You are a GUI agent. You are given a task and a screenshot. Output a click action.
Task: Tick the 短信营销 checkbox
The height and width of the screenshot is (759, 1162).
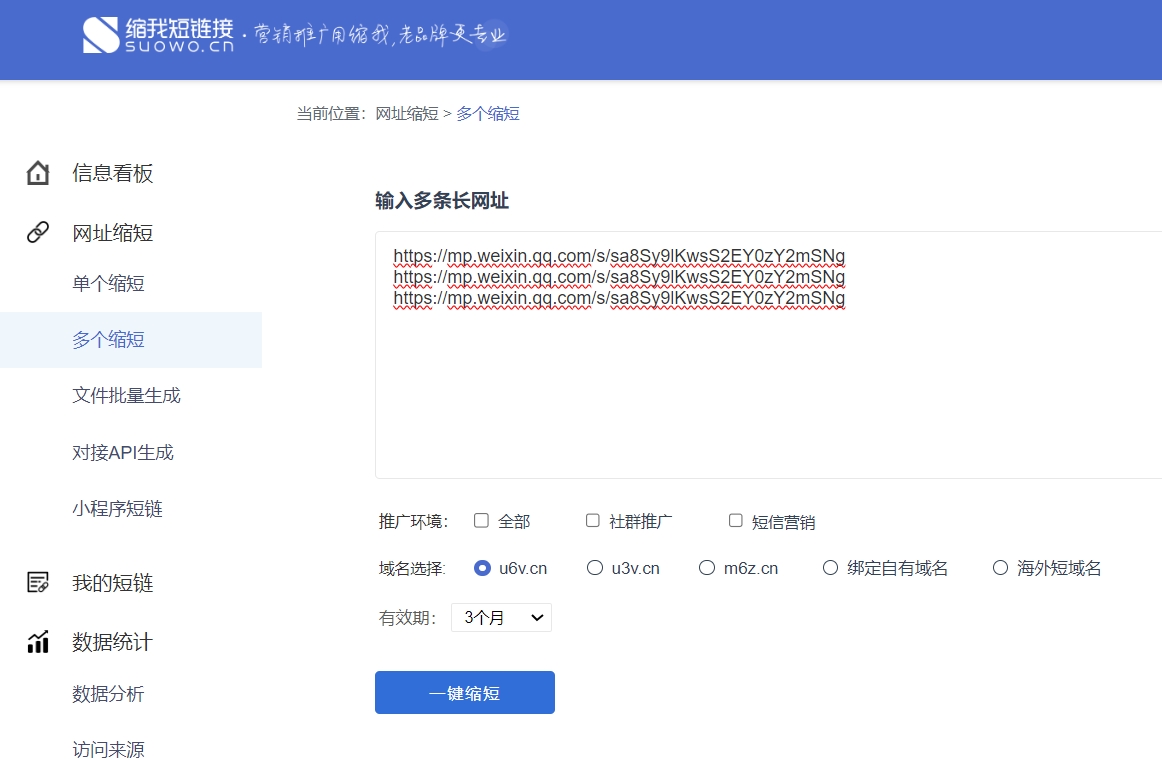736,521
